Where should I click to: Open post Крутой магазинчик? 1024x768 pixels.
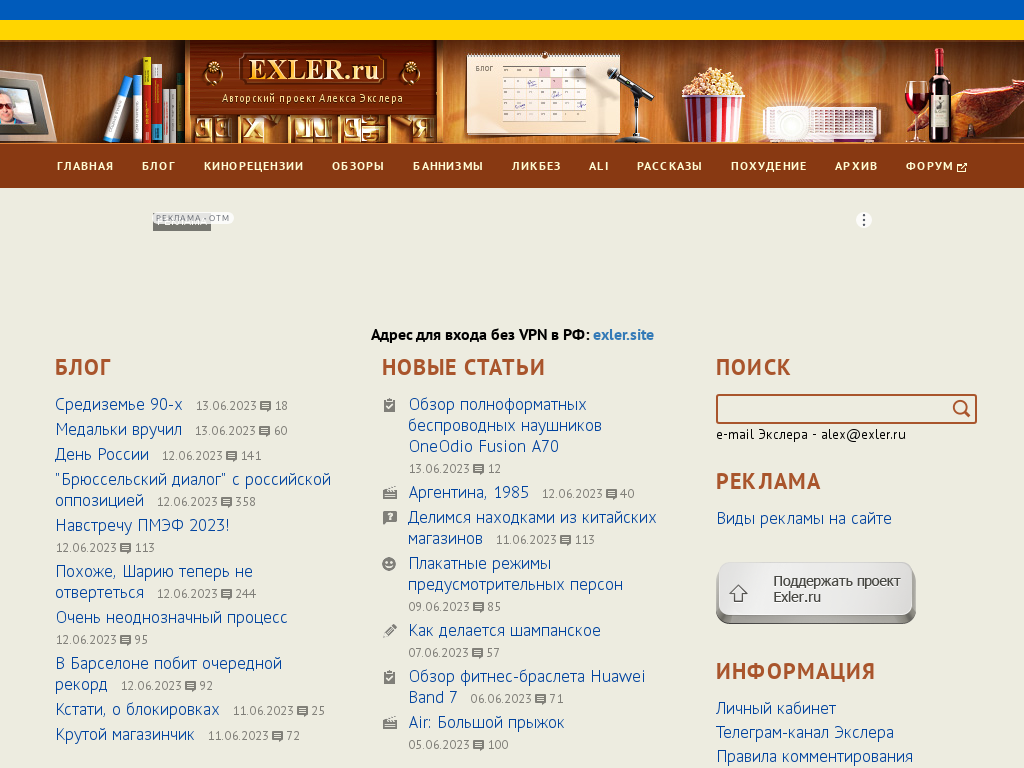click(125, 735)
